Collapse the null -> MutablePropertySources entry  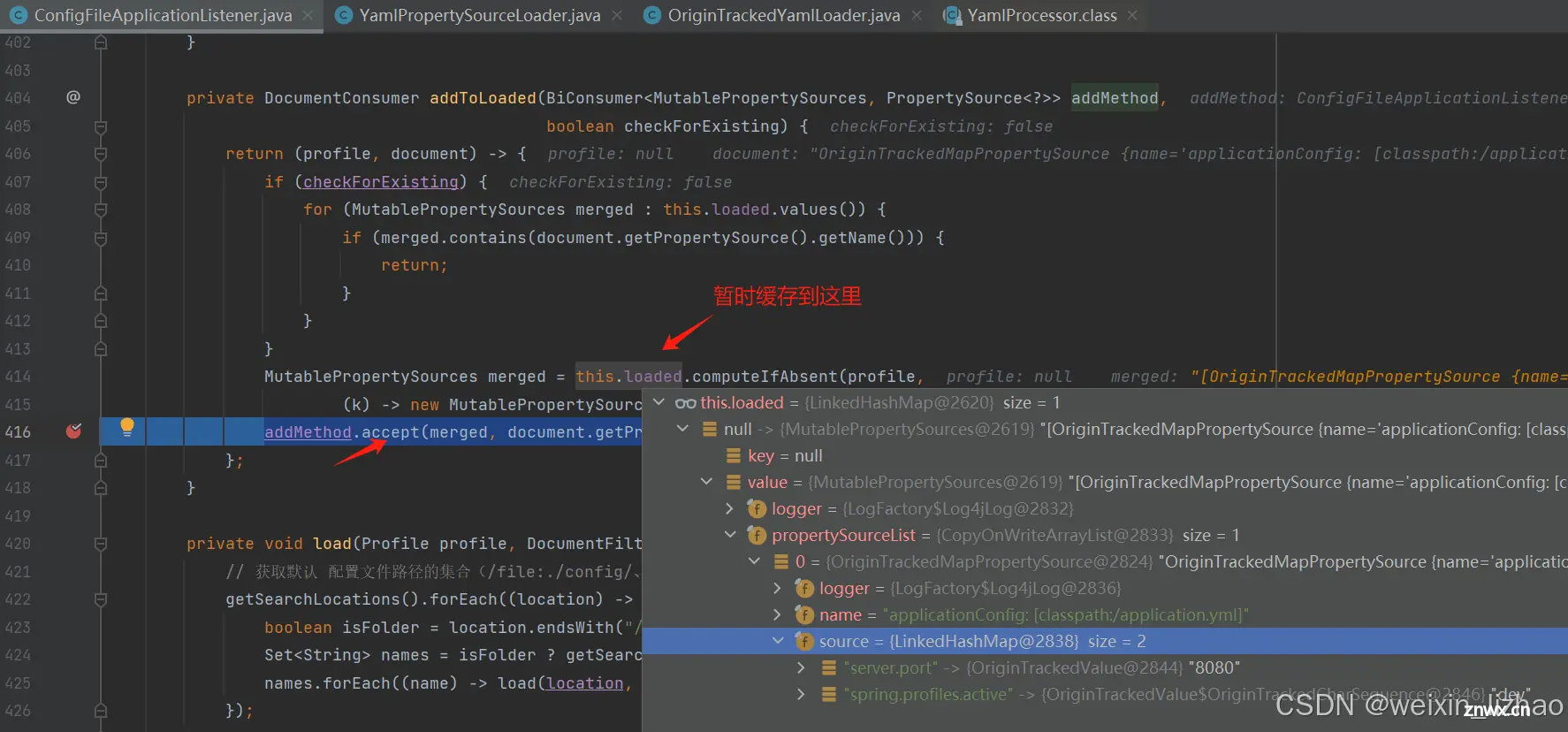pos(682,429)
